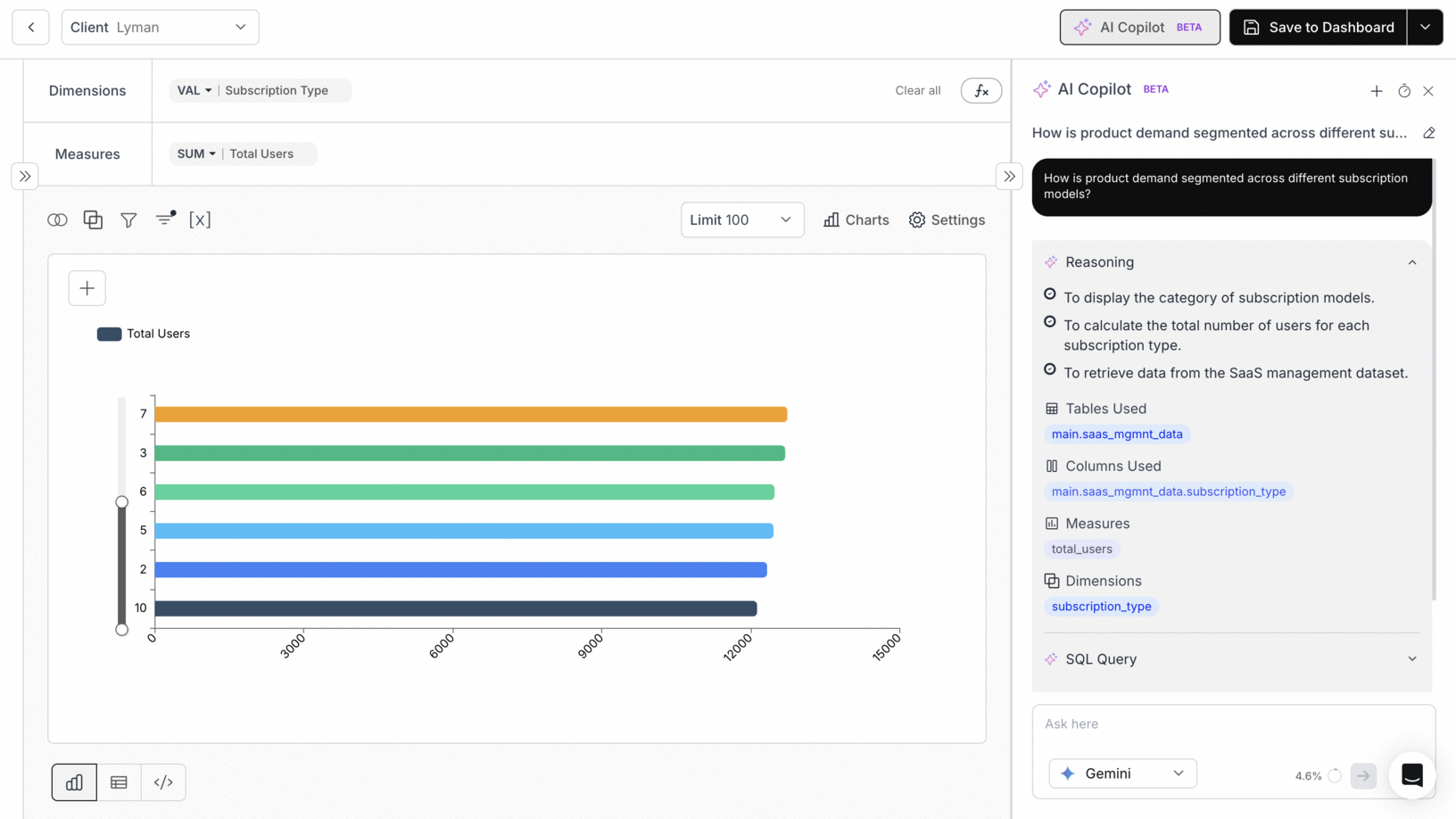The width and height of the screenshot is (1456, 819).
Task: Open the chat support bubble icon
Action: pos(1412,775)
